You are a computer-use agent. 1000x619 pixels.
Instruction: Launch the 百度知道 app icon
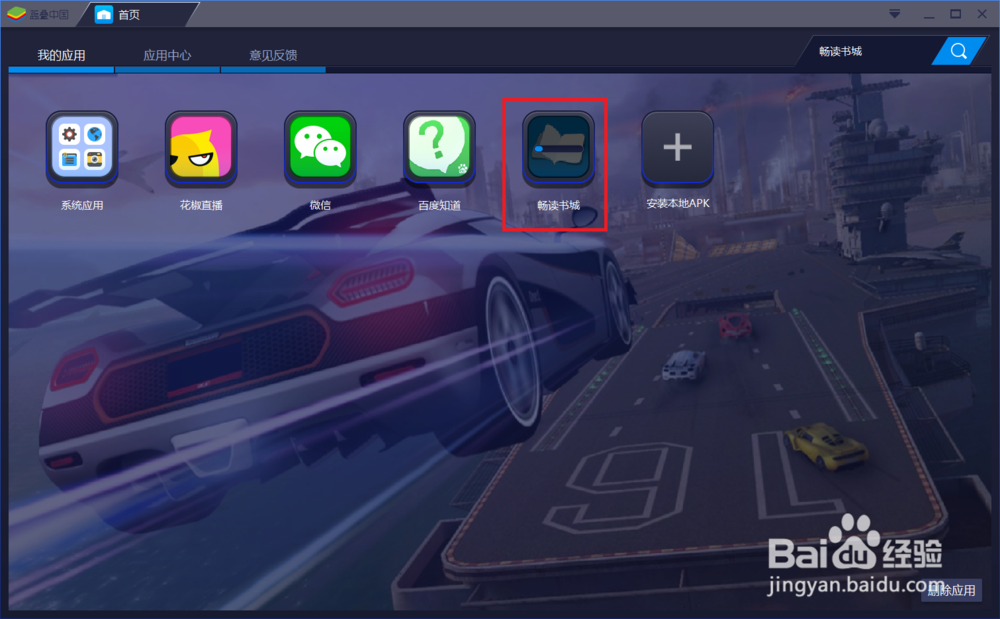pos(439,148)
